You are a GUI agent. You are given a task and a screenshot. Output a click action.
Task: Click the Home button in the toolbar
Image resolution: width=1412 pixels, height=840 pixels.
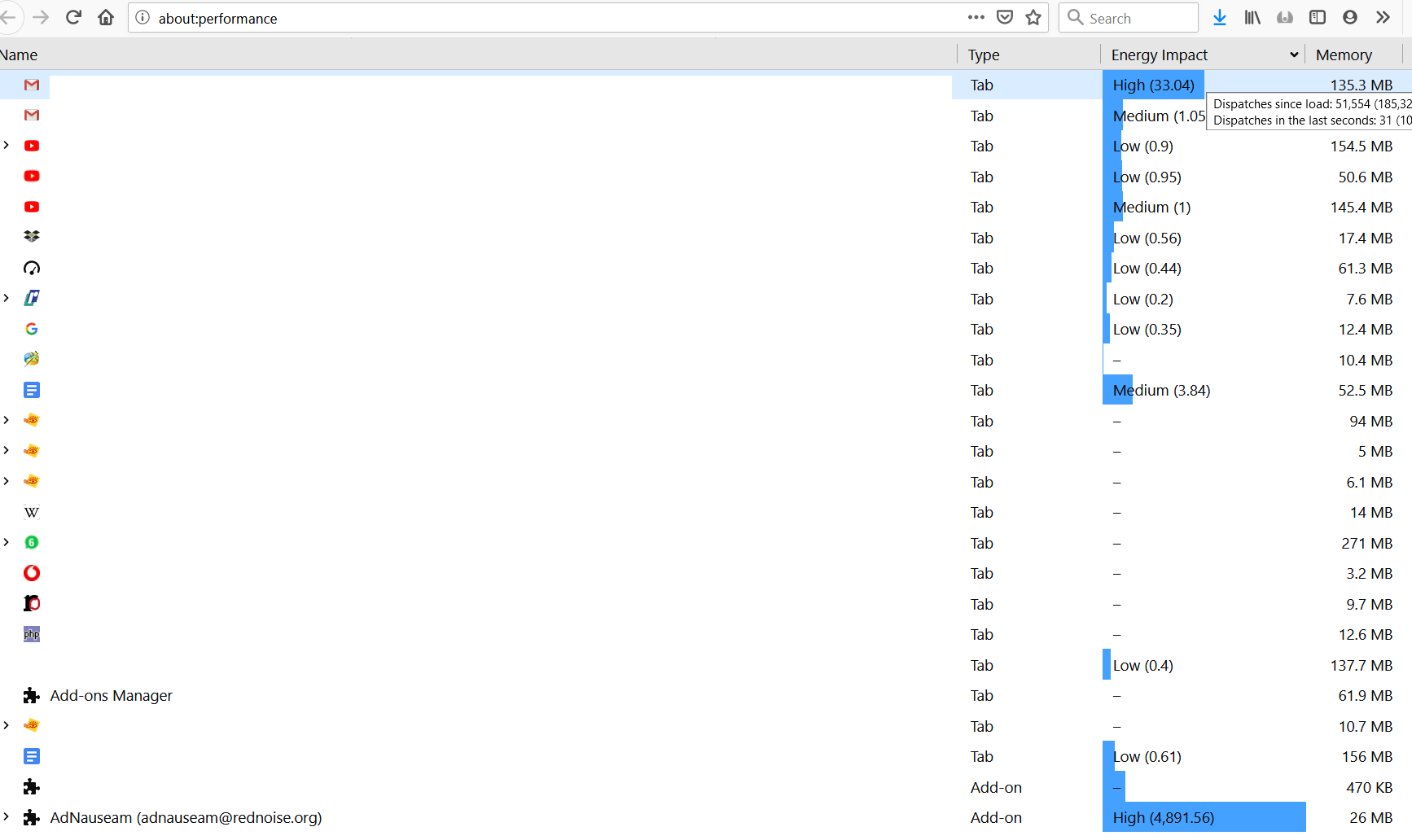[105, 17]
